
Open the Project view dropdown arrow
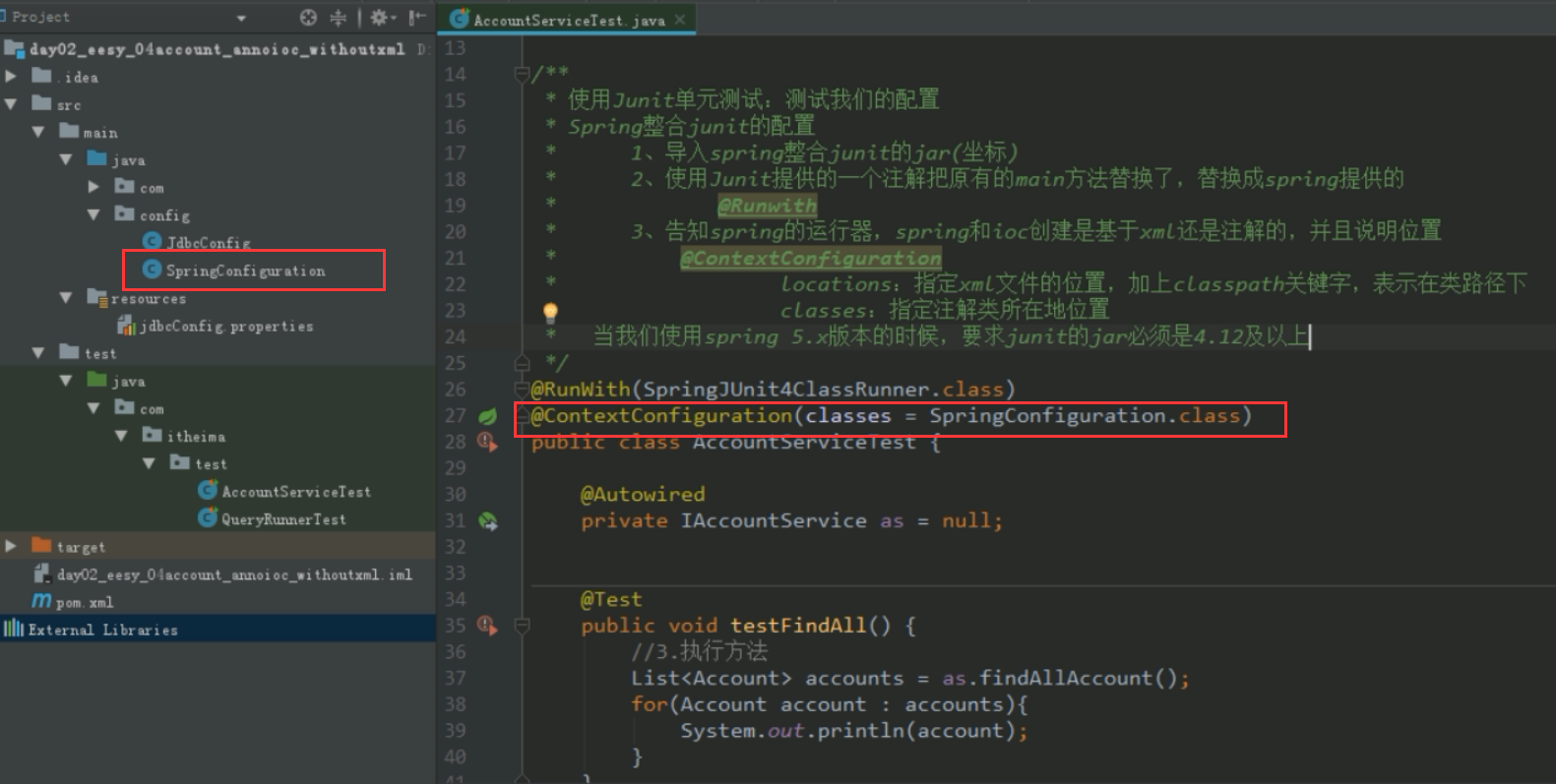[x=241, y=18]
